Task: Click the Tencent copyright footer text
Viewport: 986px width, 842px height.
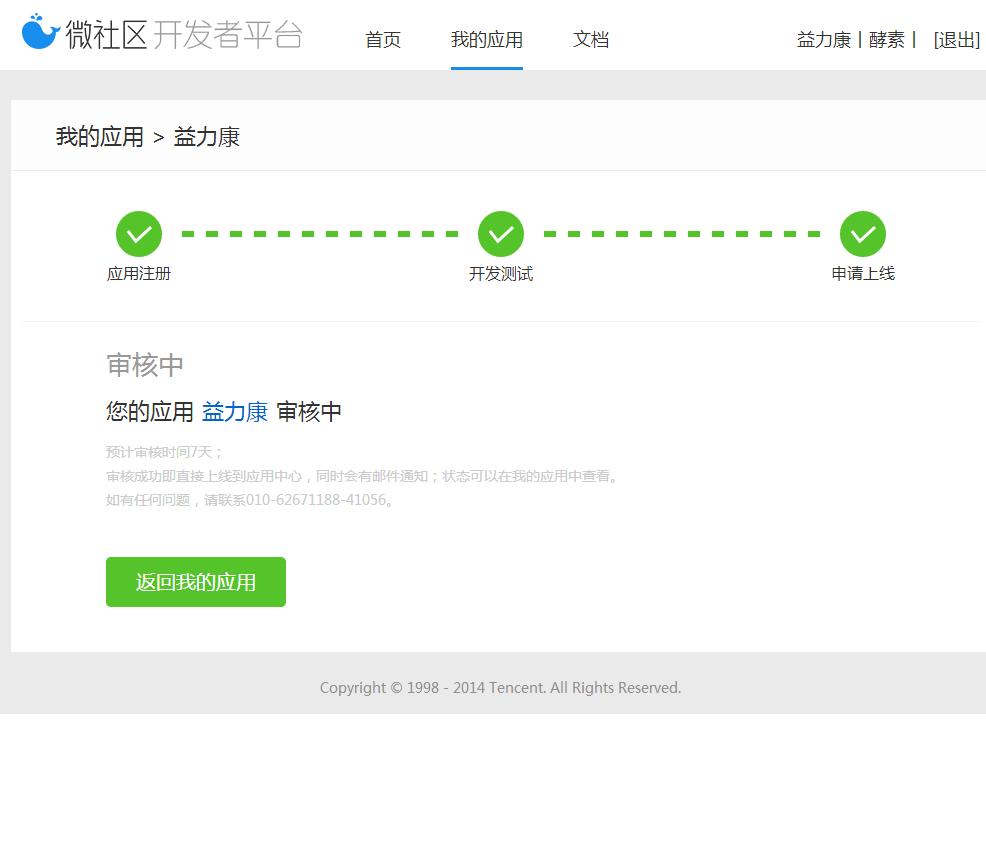Action: click(501, 687)
